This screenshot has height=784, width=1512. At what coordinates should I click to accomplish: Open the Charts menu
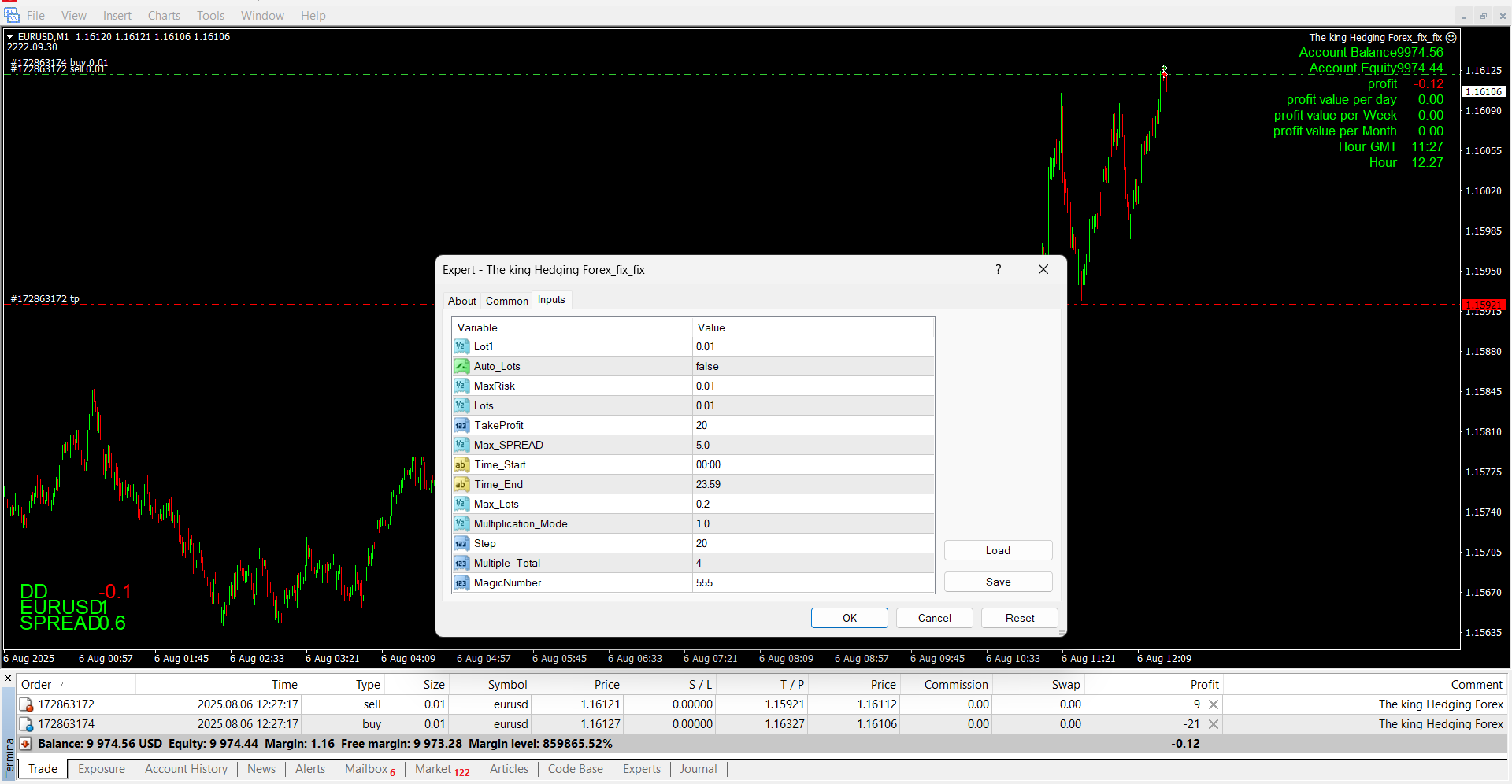point(164,16)
